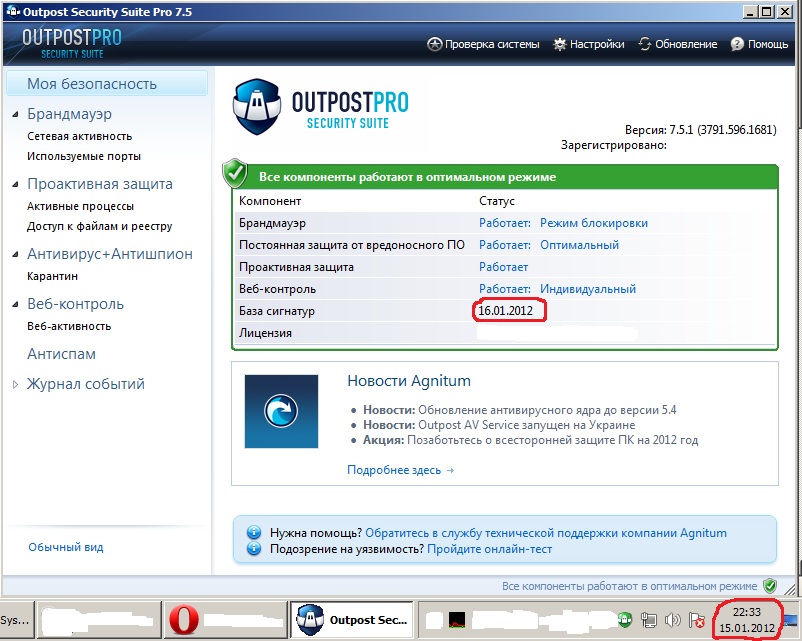802x641 pixels.
Task: Open Настройки via the gear icon
Action: pos(560,45)
